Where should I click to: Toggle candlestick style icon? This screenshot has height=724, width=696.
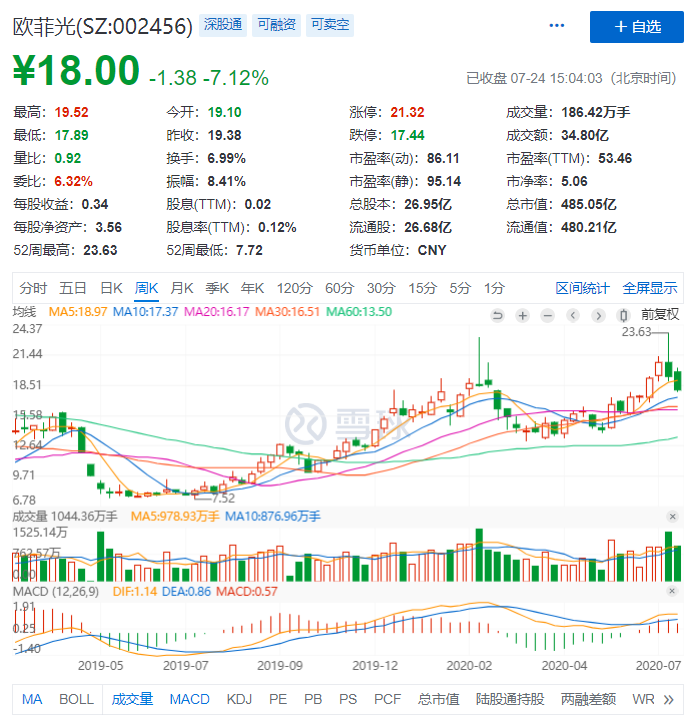[x=623, y=316]
